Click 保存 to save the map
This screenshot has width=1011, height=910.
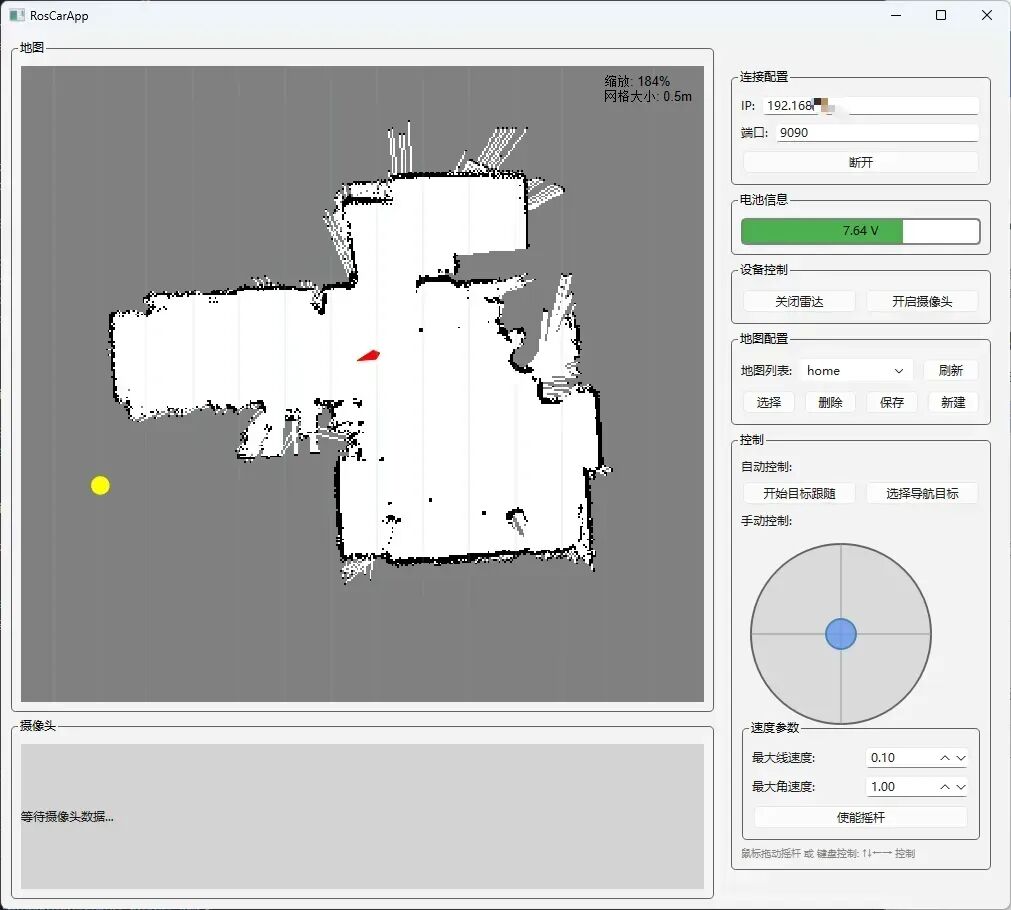pyautogui.click(x=891, y=402)
